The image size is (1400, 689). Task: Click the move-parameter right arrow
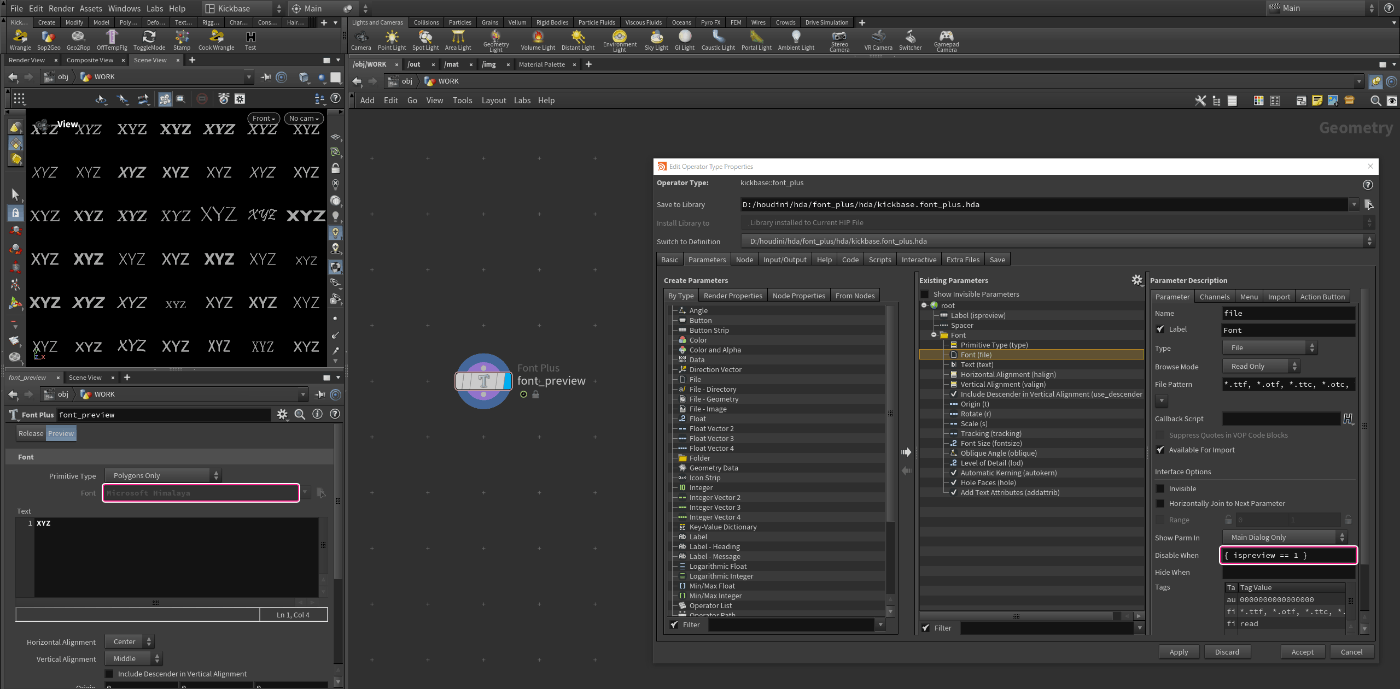point(906,451)
